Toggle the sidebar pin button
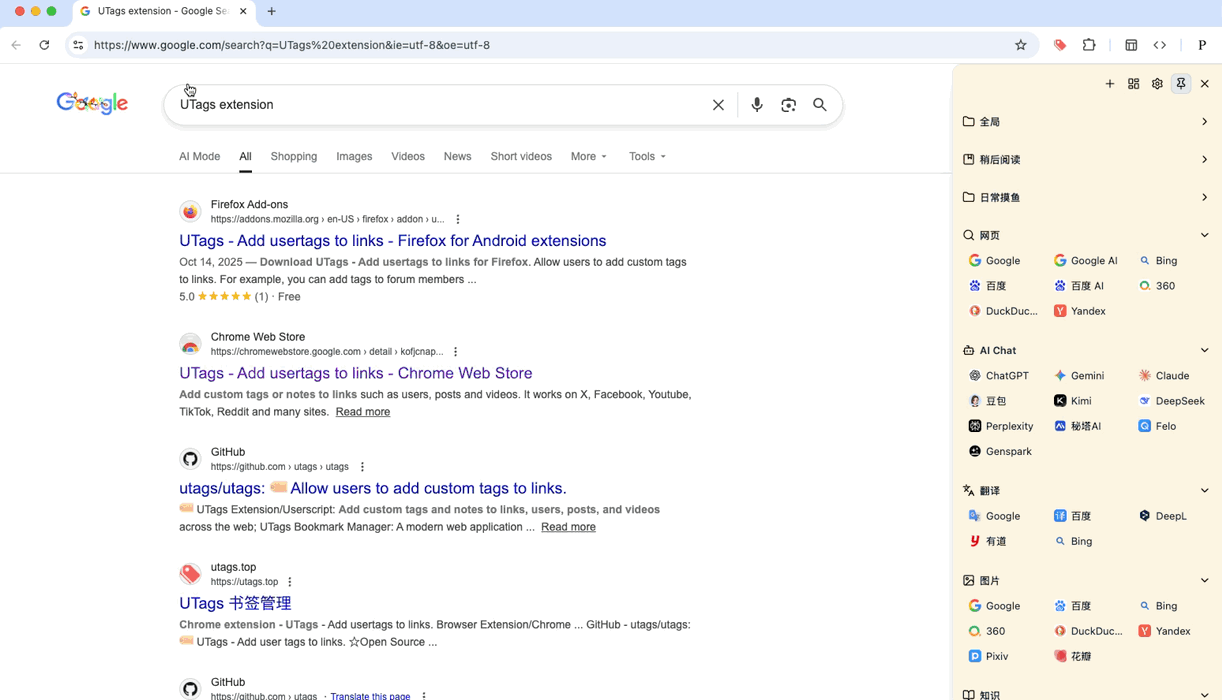The image size is (1222, 700). [x=1181, y=84]
